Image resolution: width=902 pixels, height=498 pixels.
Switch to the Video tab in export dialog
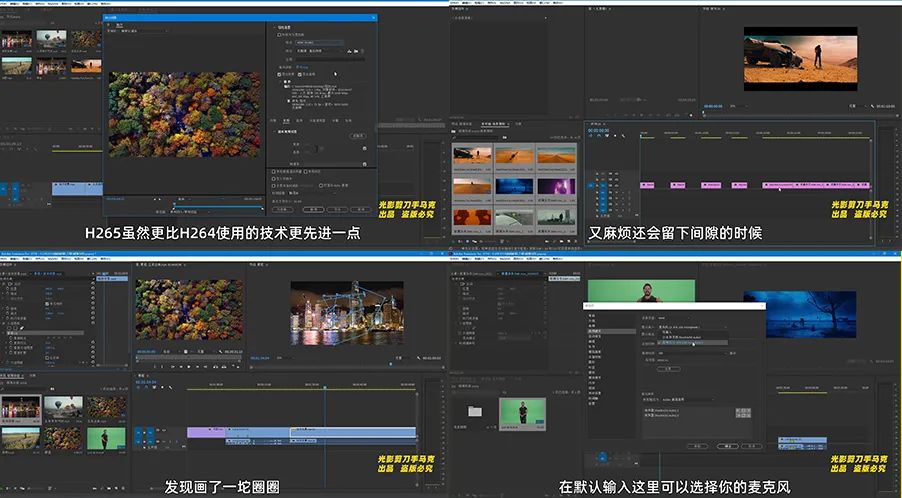[x=287, y=120]
